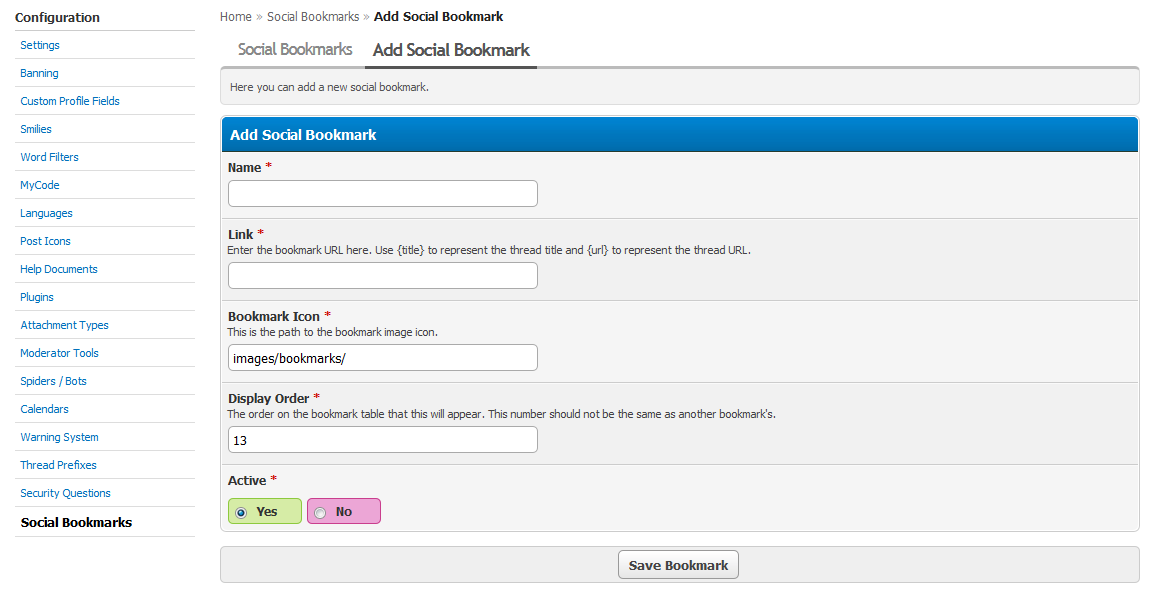Click into the Link URL field
Screen dimensions: 1160x595
coord(382,276)
